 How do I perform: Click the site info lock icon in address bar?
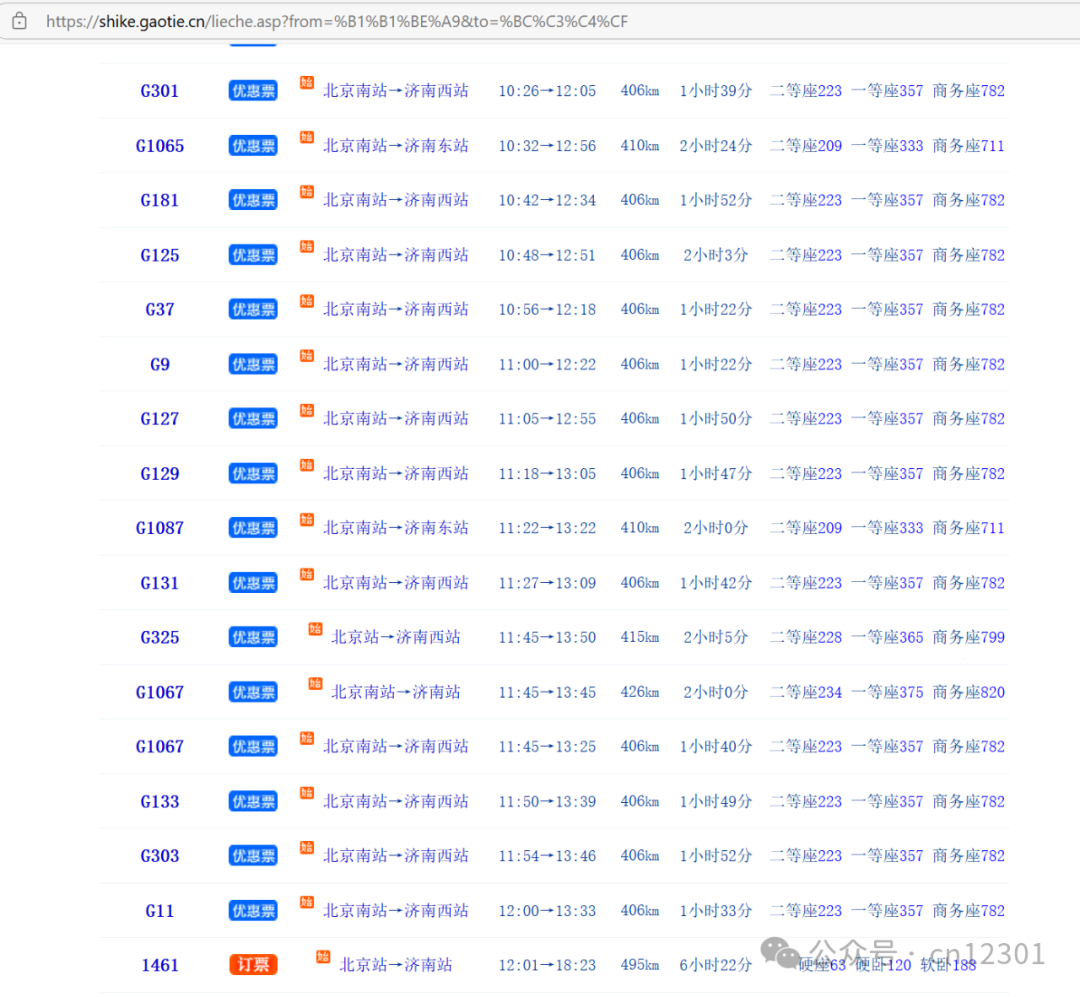[x=19, y=21]
